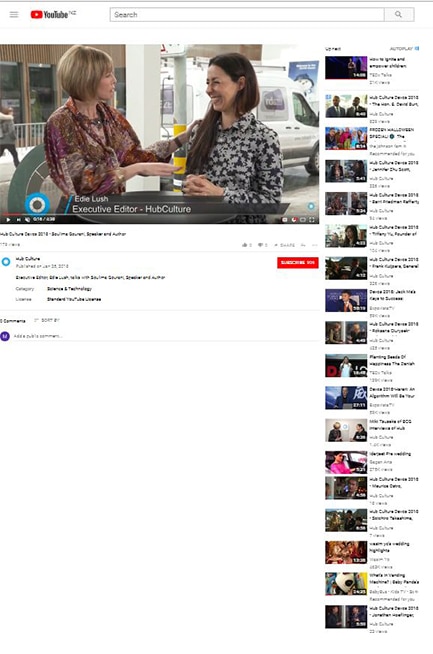This screenshot has width=433, height=654.
Task: Play the video with the play button
Action: pyautogui.click(x=8, y=219)
